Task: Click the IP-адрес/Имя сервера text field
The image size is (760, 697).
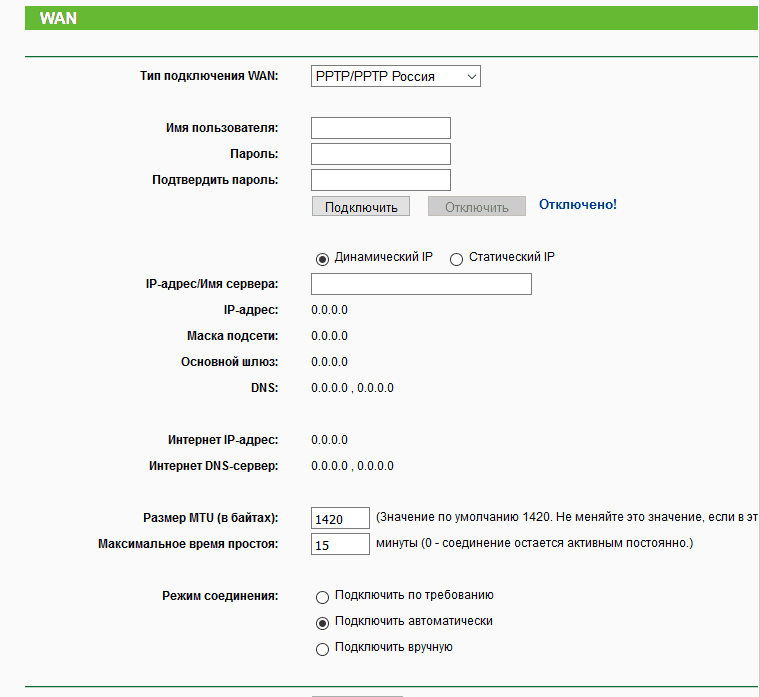Action: (x=421, y=285)
